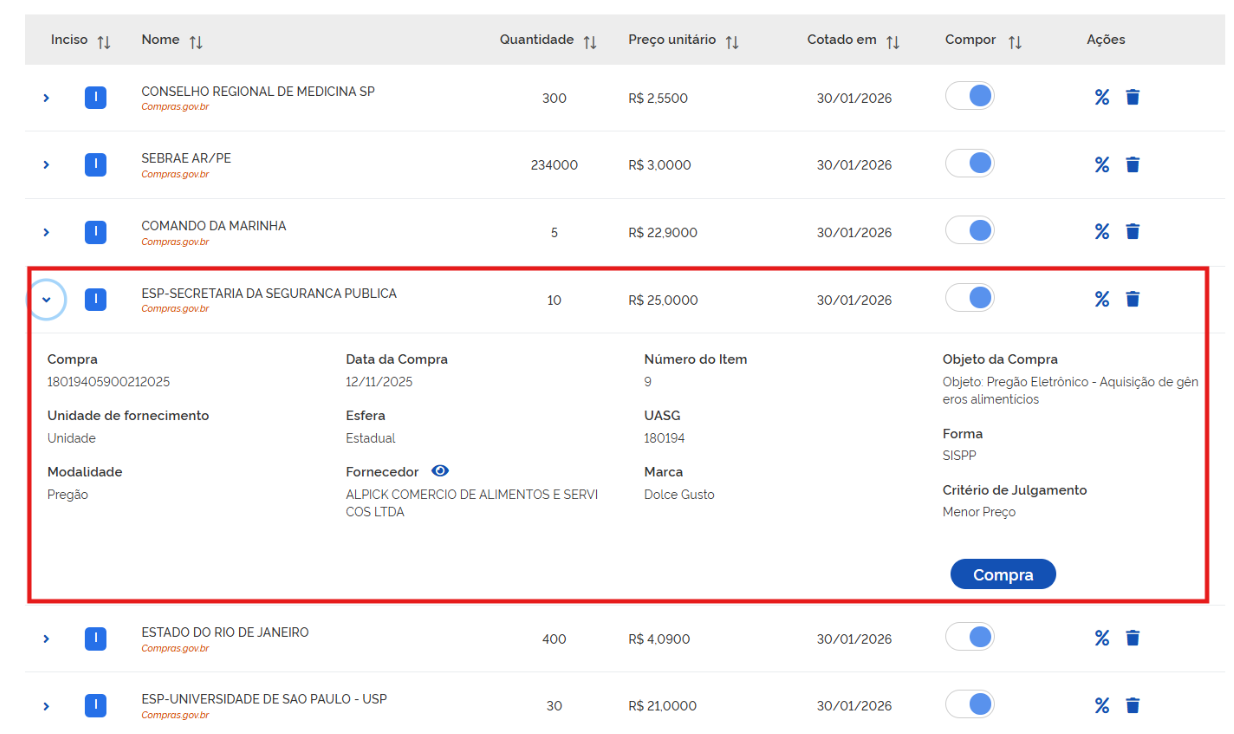Click percent icon for ESP-UNIVERSIDADE DE SAO PAULO
Screen dimensions: 1234x734
1101,706
